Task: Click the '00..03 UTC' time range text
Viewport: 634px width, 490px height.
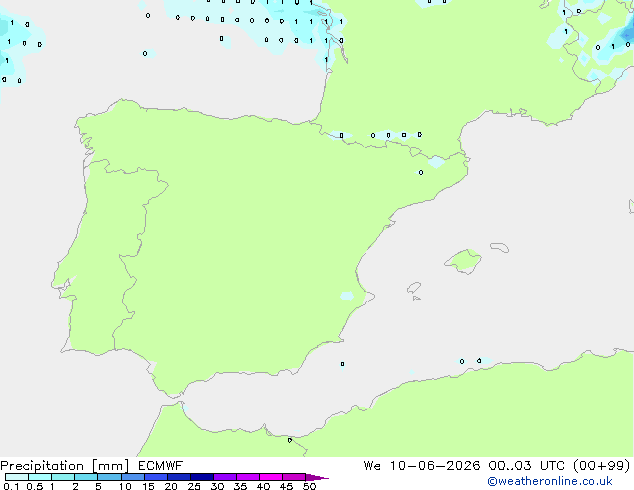Action: pyautogui.click(x=526, y=466)
